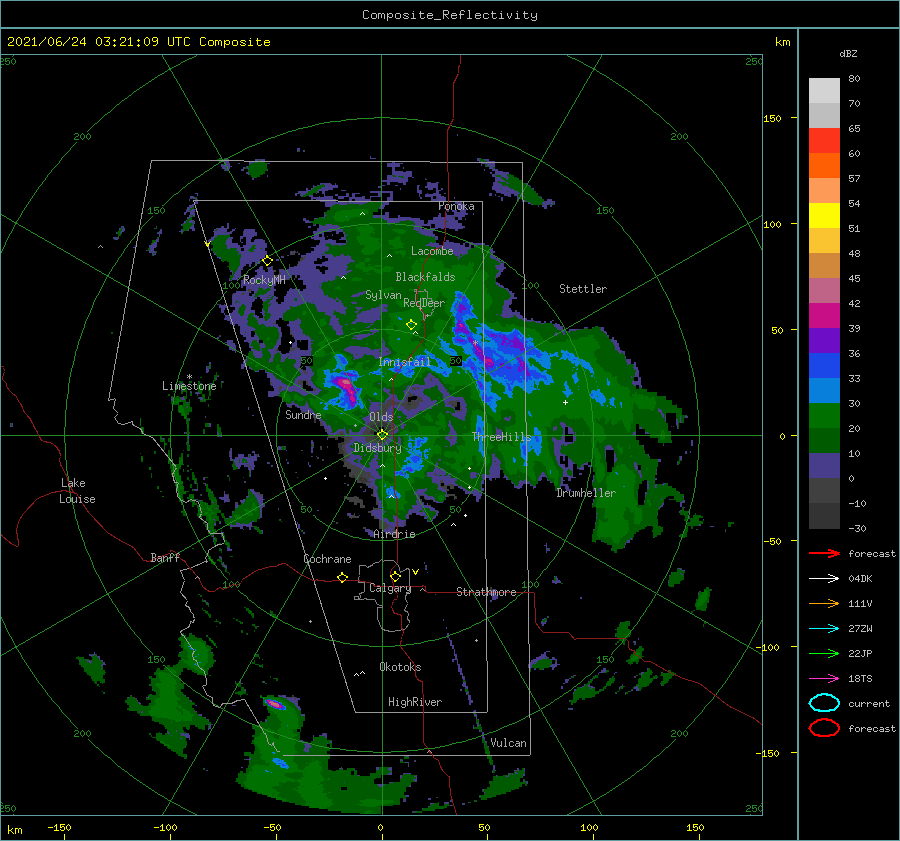Click the Composite_Reflectivity title
Image resolution: width=900 pixels, height=841 pixels.
point(449,15)
